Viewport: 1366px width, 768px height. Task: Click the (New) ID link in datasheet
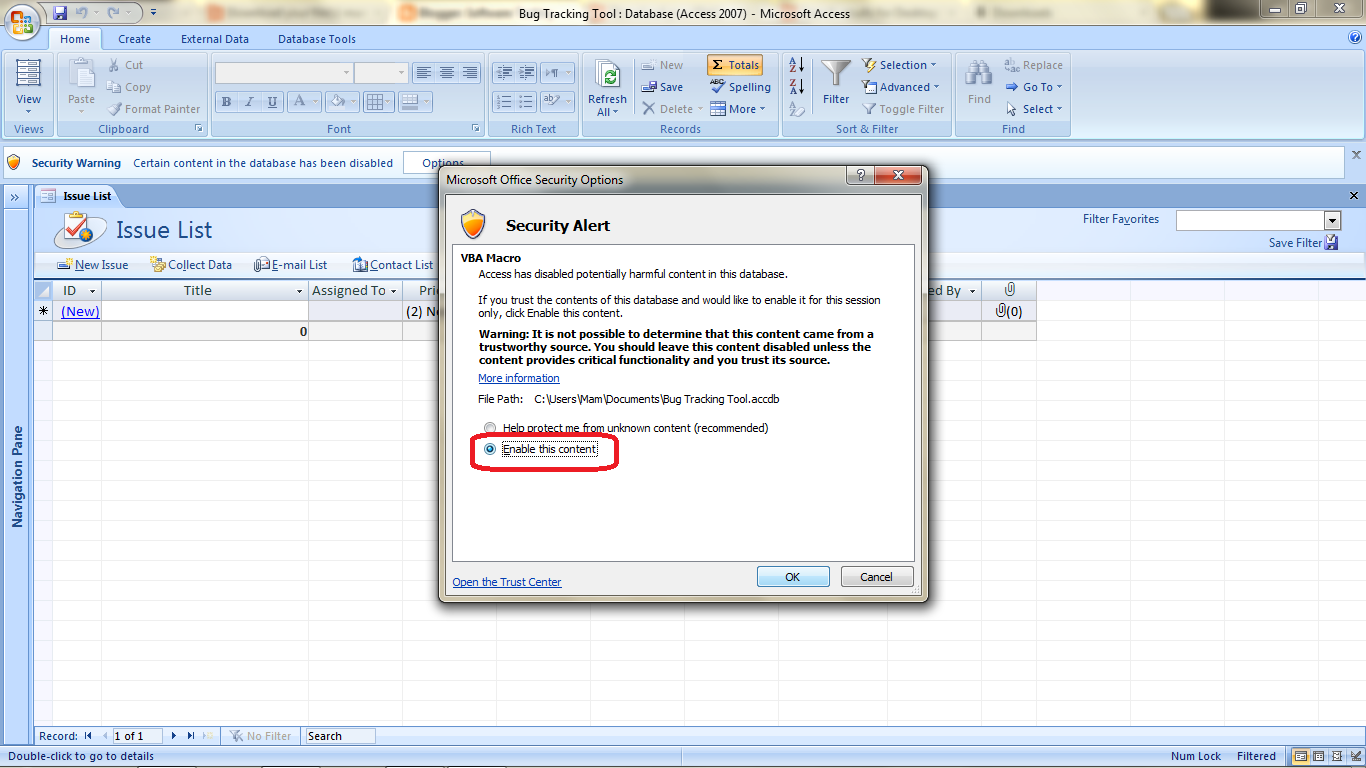80,311
